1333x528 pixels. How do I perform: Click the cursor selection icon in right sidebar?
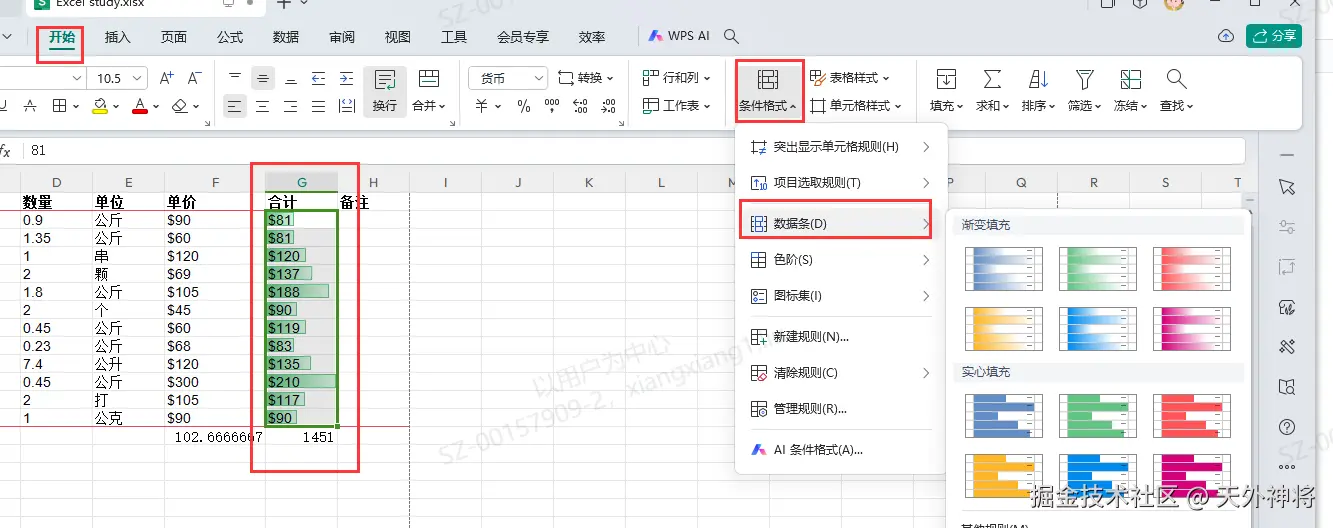[x=1287, y=188]
